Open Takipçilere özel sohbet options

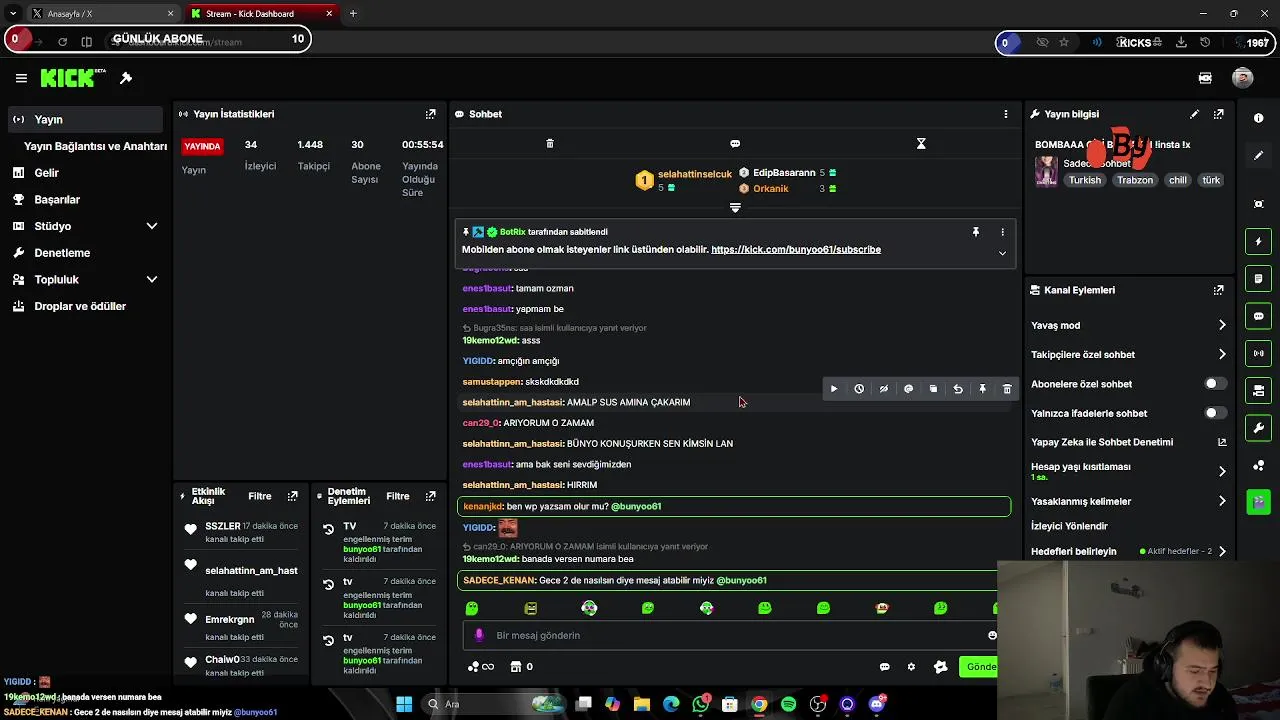1128,354
